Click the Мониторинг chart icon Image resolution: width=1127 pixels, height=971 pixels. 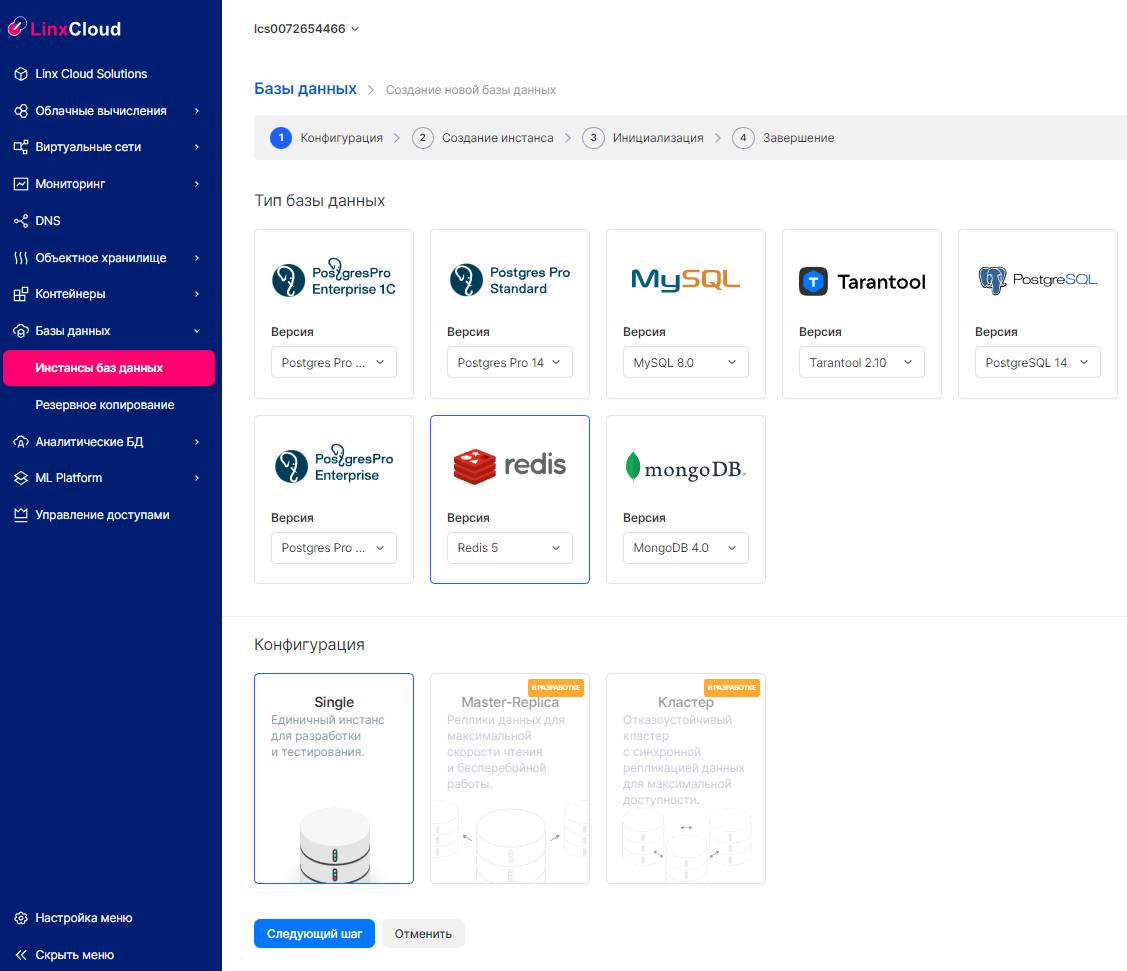coord(21,184)
